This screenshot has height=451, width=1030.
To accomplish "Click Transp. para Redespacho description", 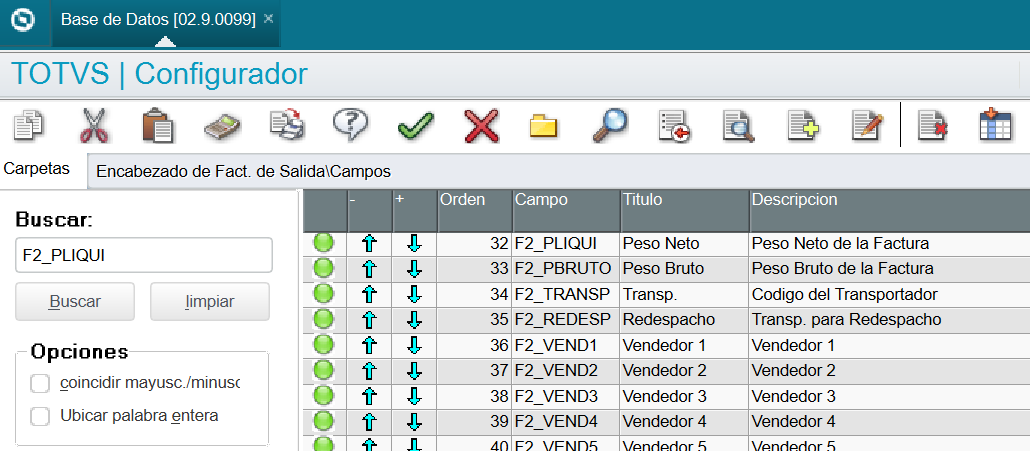I will [x=889, y=320].
